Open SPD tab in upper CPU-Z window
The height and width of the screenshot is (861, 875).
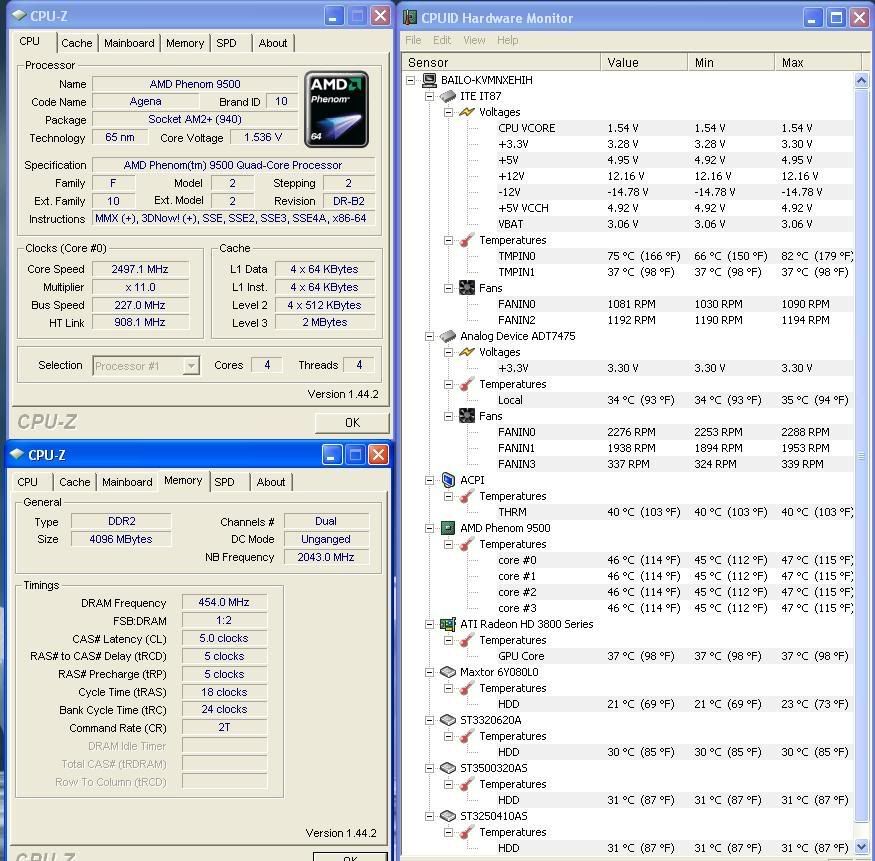[x=227, y=43]
